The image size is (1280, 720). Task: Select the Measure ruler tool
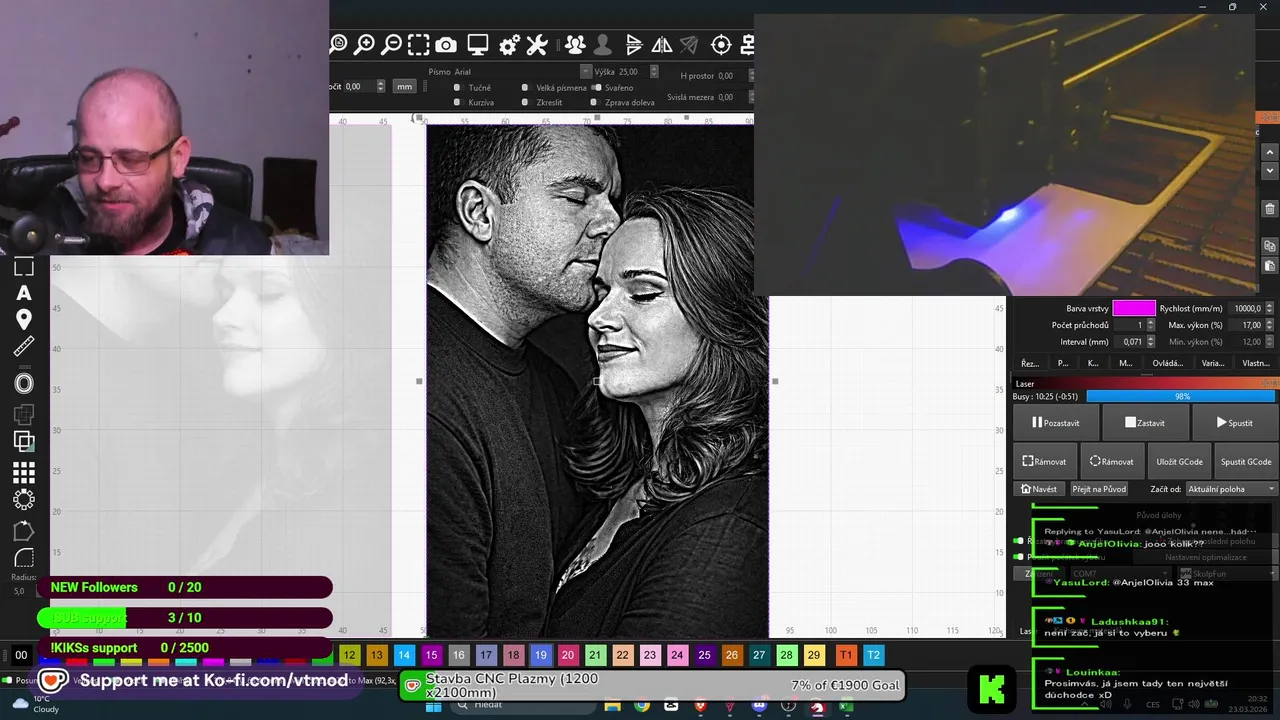[x=24, y=347]
